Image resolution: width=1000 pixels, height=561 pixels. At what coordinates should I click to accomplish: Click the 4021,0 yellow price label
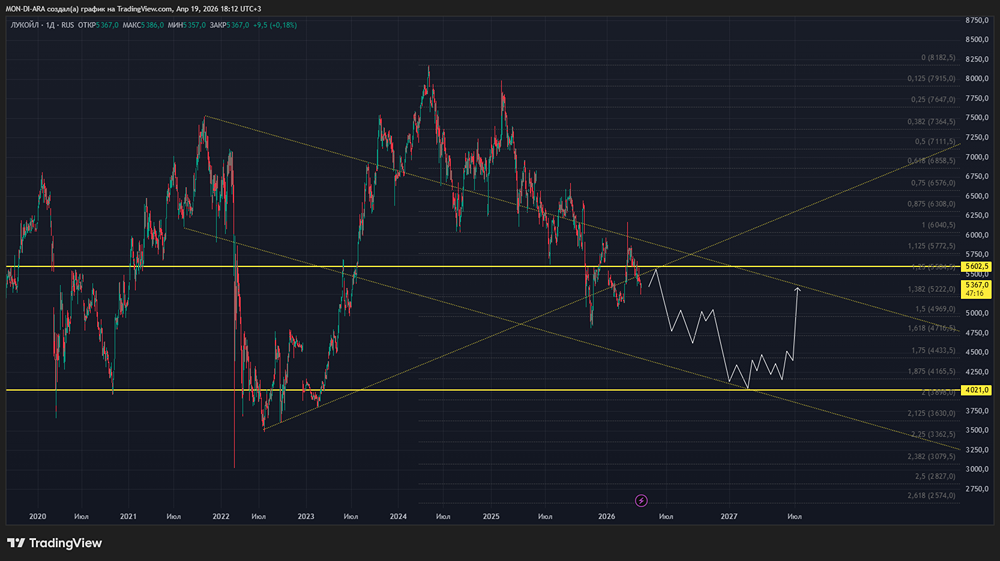pos(975,390)
